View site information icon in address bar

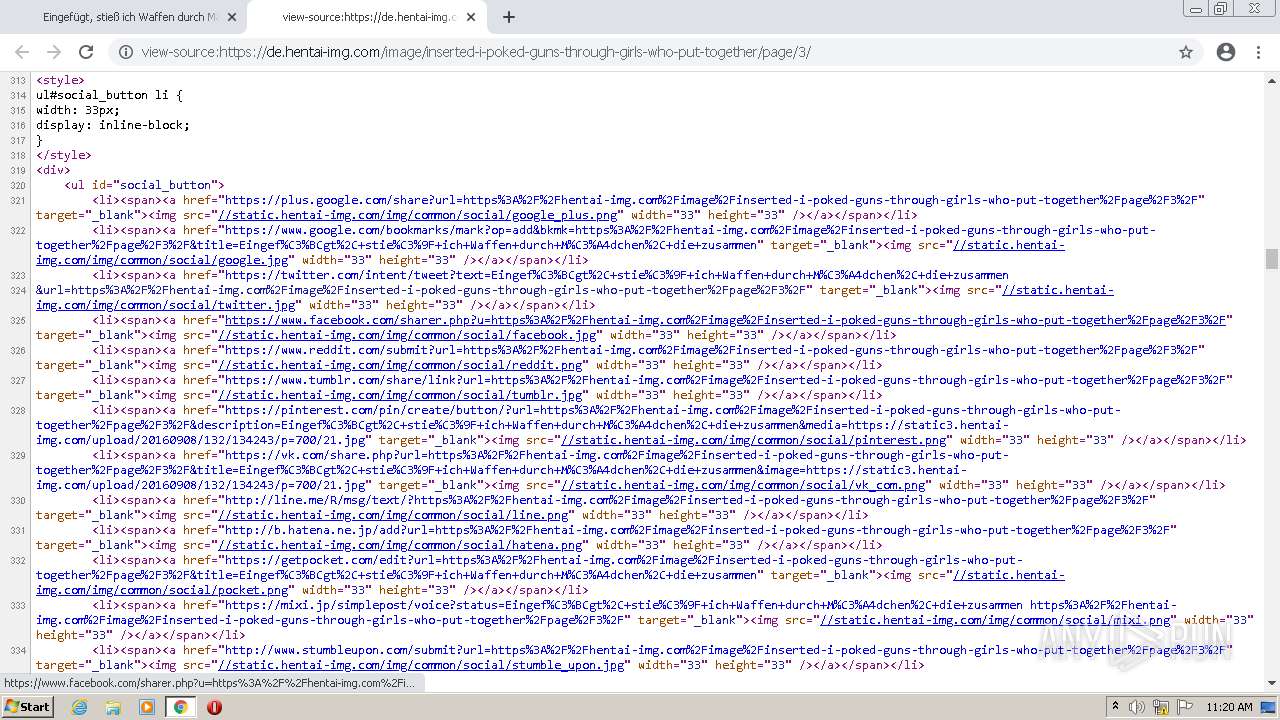pyautogui.click(x=126, y=52)
